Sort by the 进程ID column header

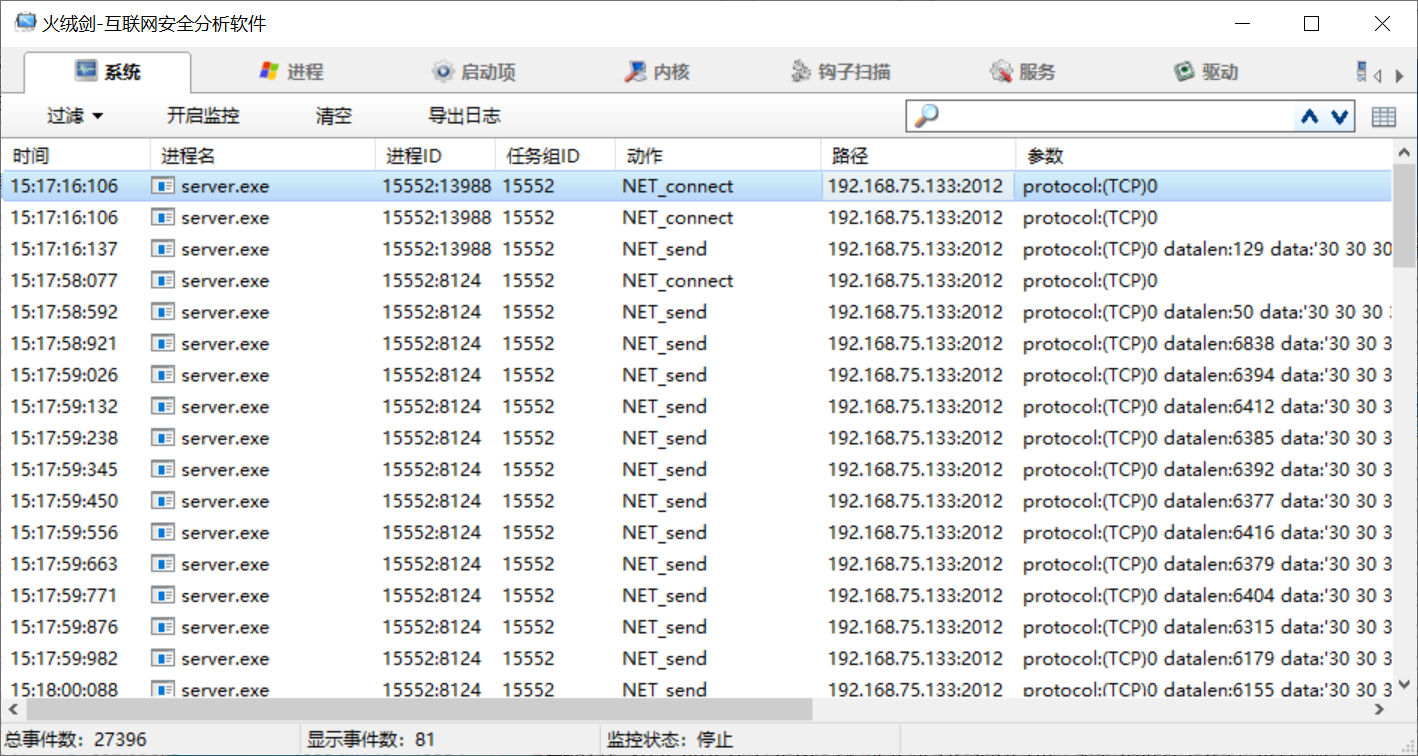(436, 156)
